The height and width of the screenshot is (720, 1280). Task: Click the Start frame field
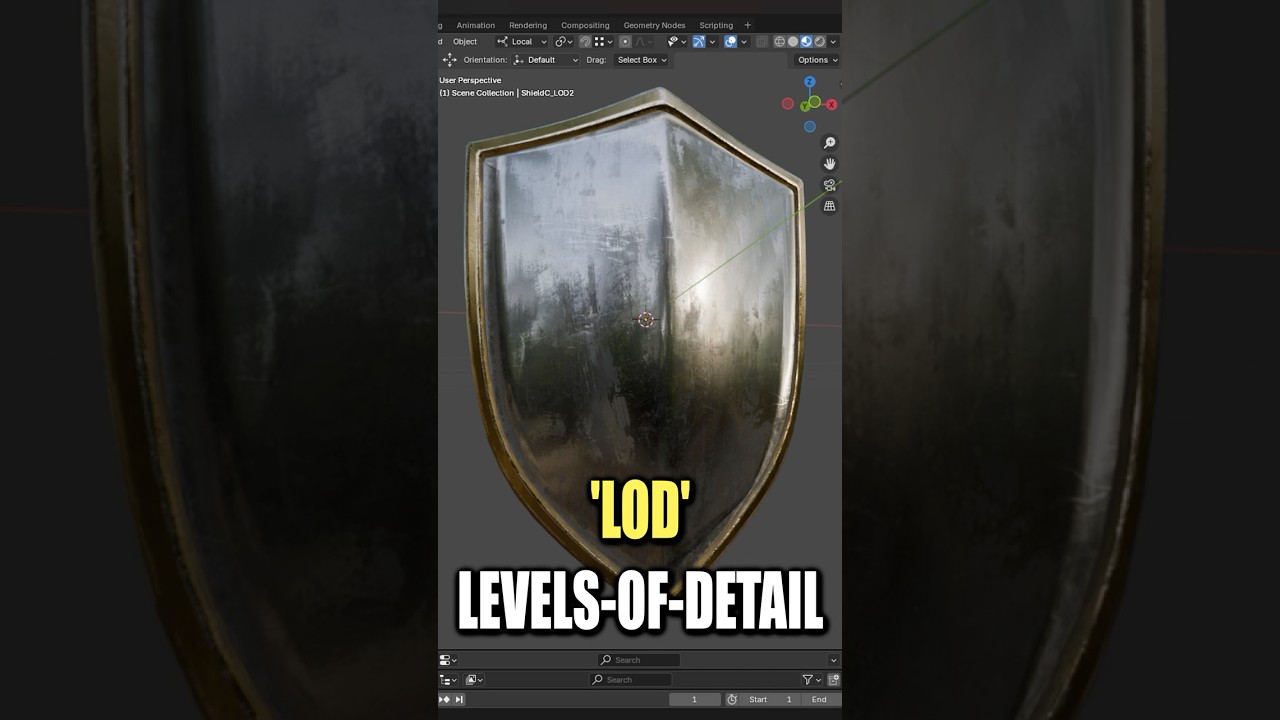tap(770, 700)
